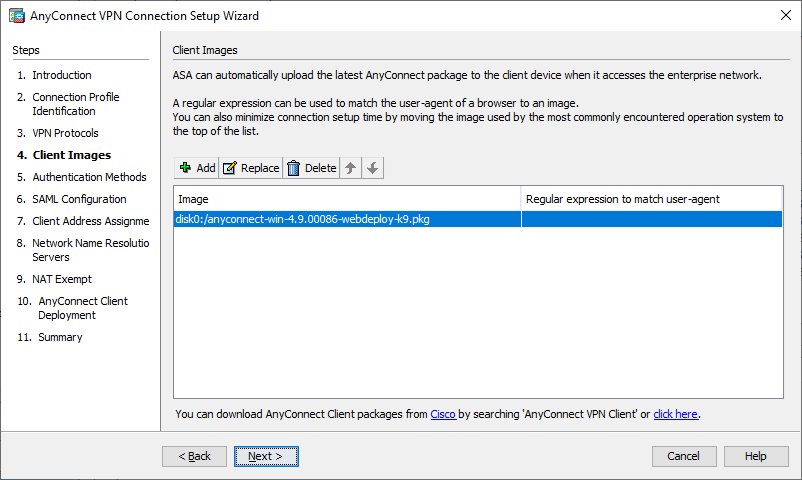This screenshot has width=802, height=480.
Task: Go back with the Back button
Action: pos(194,456)
